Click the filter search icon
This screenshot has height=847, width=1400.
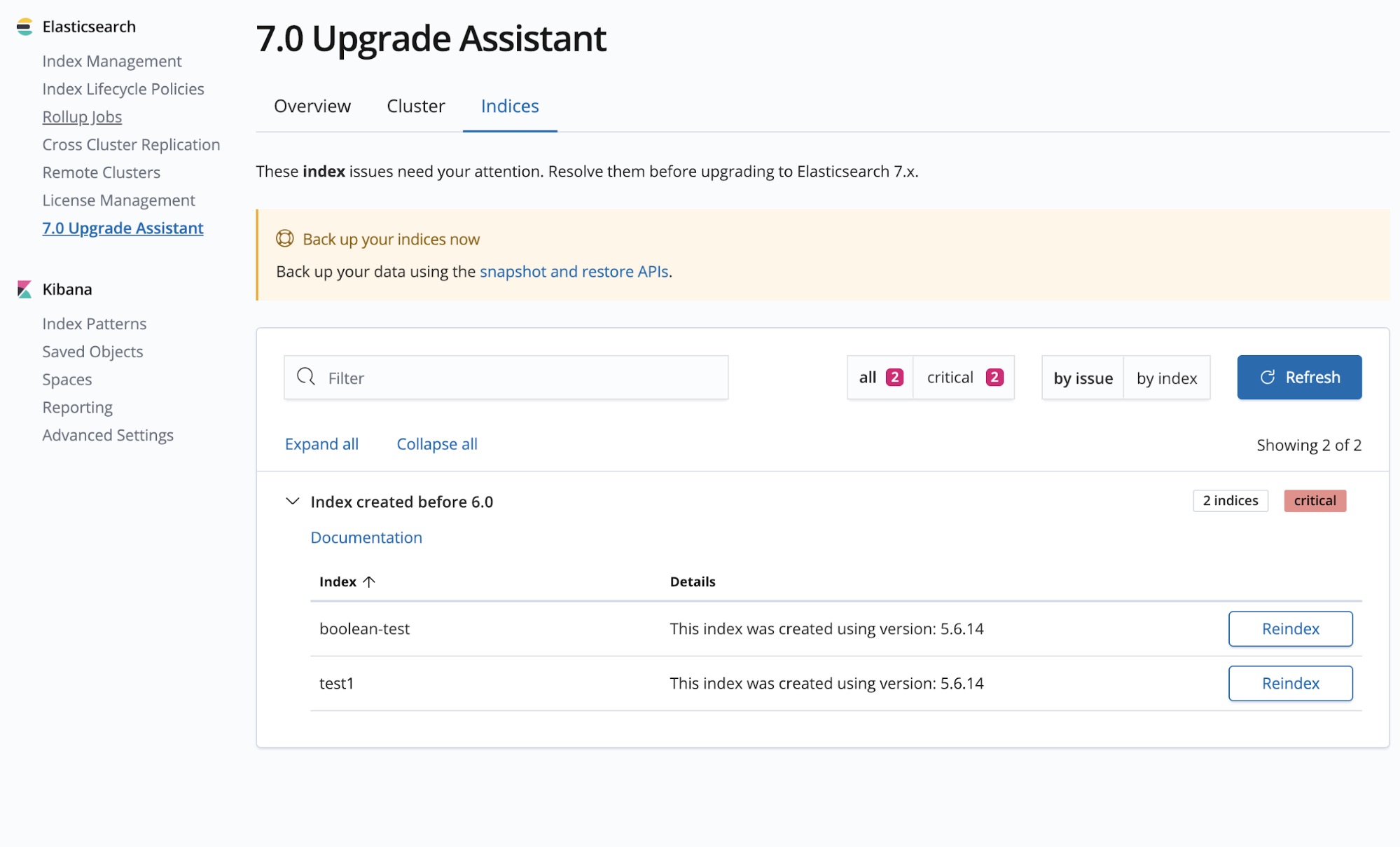307,377
